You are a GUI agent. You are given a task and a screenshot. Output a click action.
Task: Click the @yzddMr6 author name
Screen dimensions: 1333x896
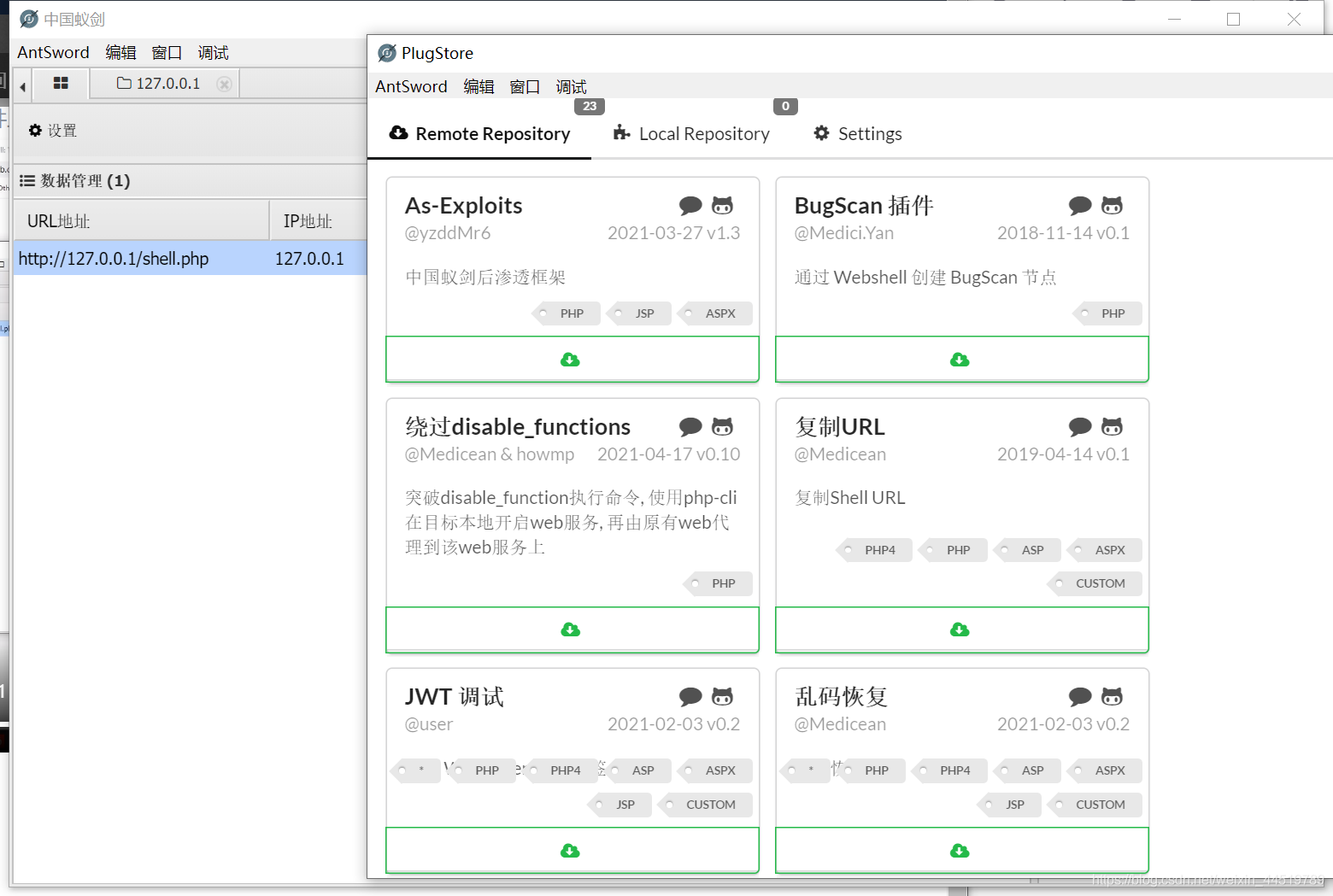[x=448, y=232]
